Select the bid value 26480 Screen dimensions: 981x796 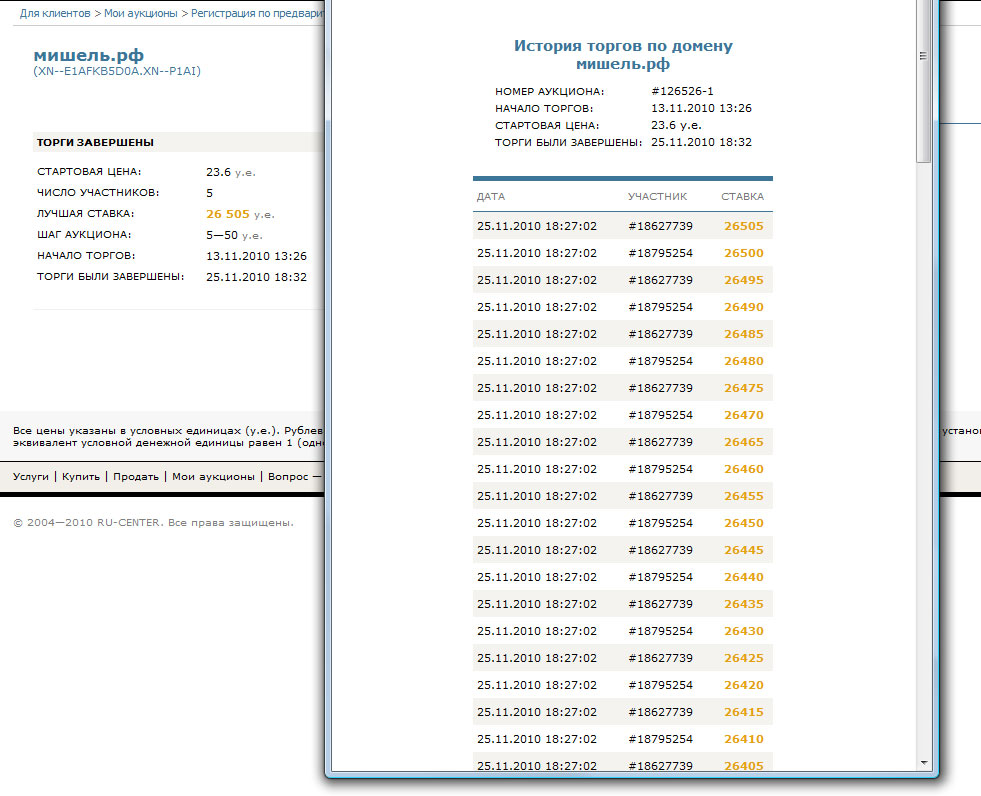coord(744,360)
